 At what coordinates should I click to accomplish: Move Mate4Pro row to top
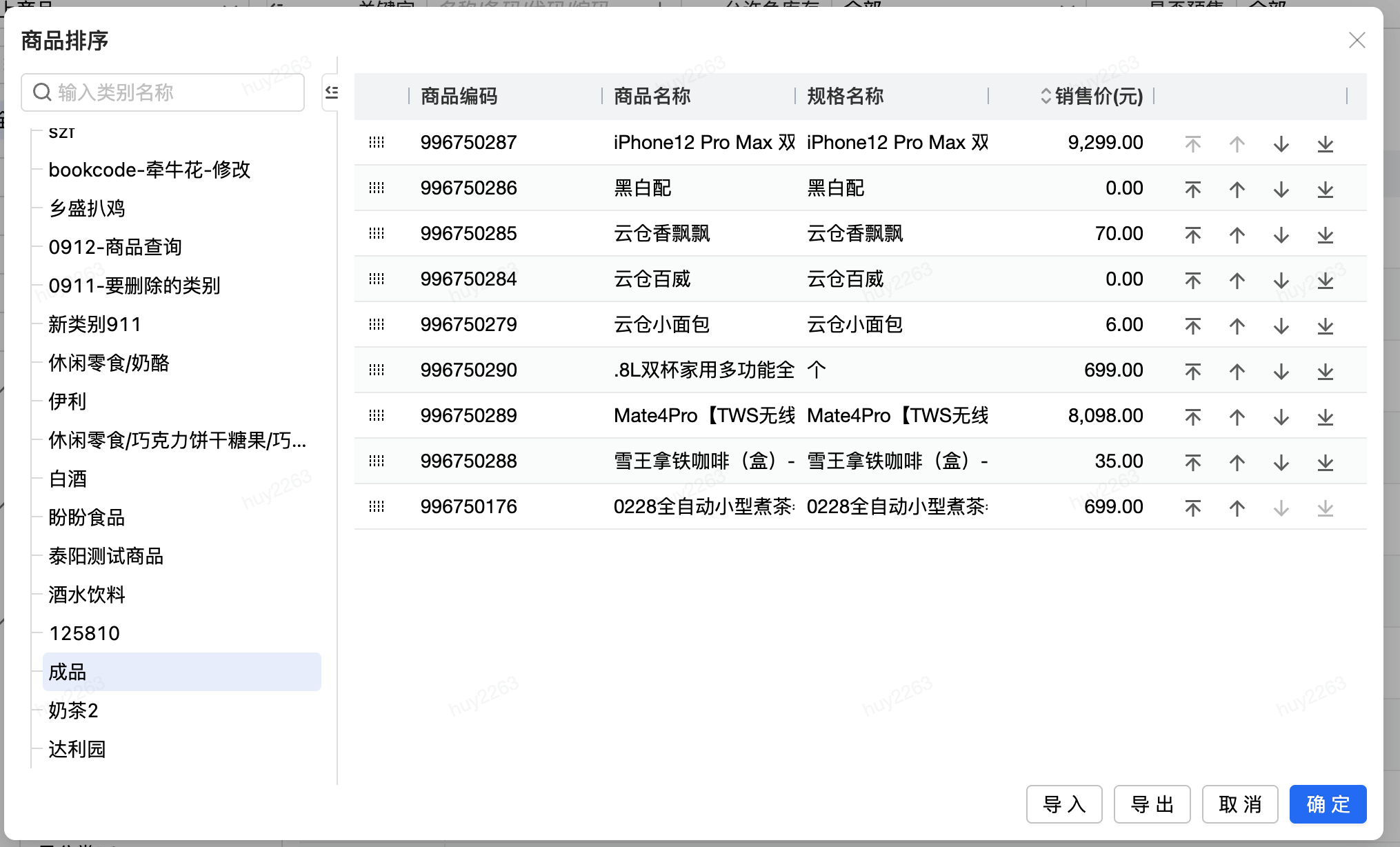pos(1192,417)
